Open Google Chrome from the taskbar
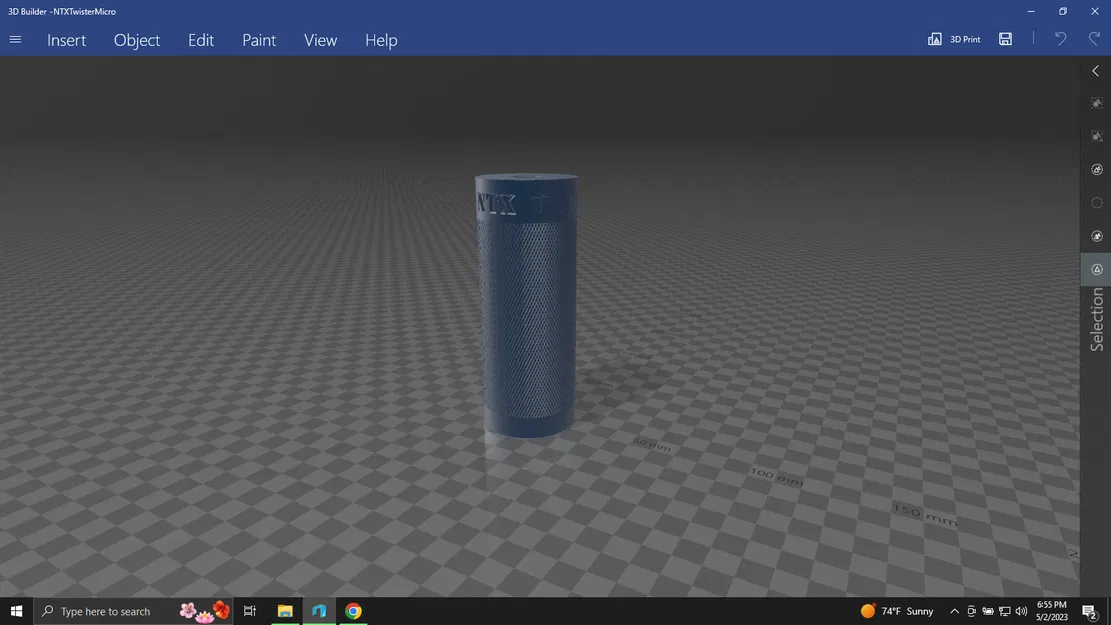 pos(353,611)
